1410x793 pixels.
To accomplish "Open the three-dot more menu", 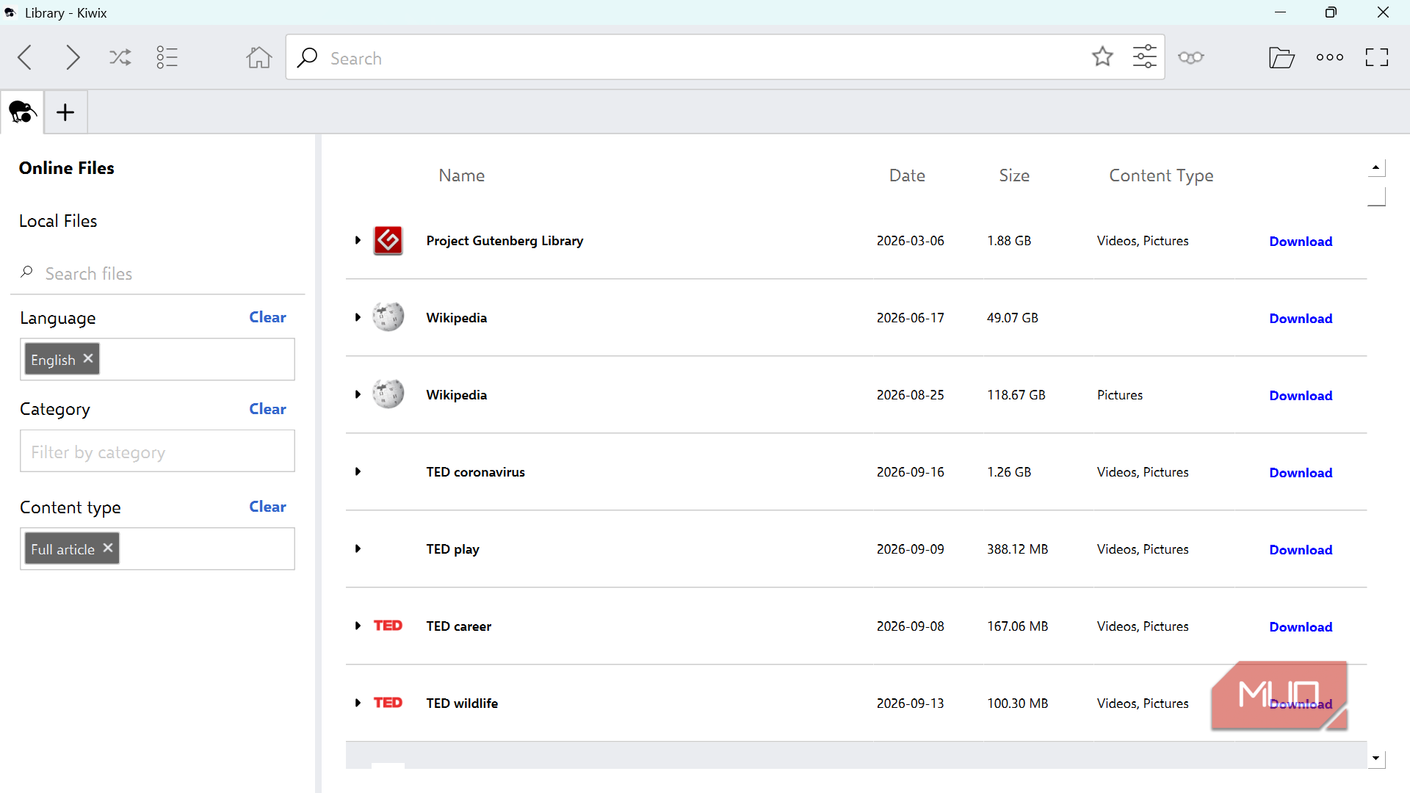I will [1330, 58].
